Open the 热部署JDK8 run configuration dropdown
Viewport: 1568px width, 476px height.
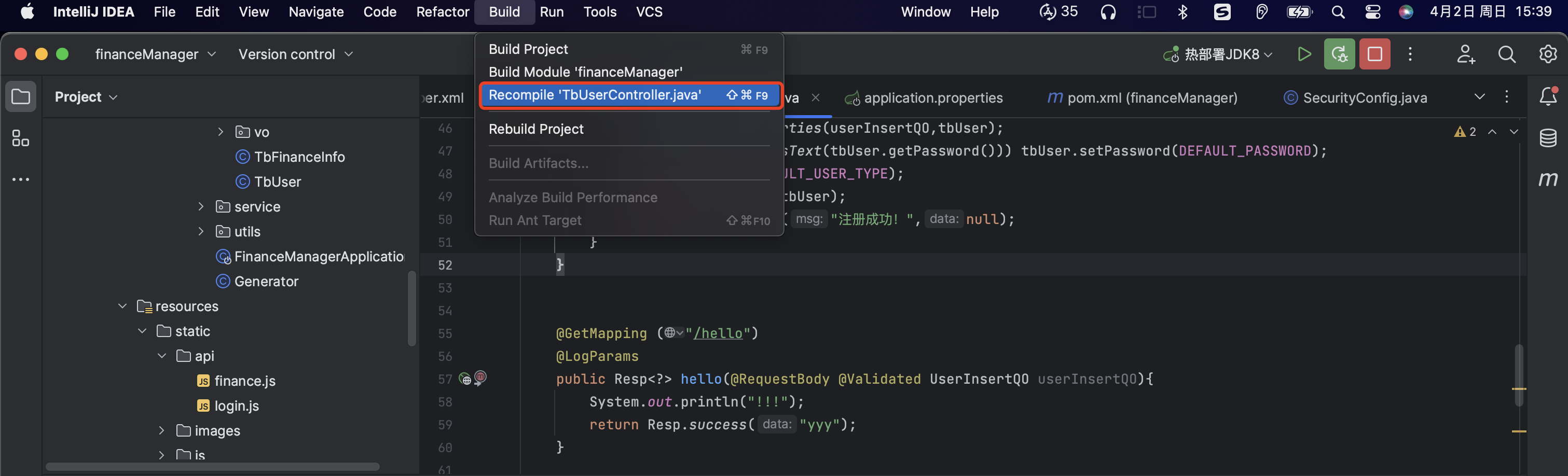tap(1218, 54)
